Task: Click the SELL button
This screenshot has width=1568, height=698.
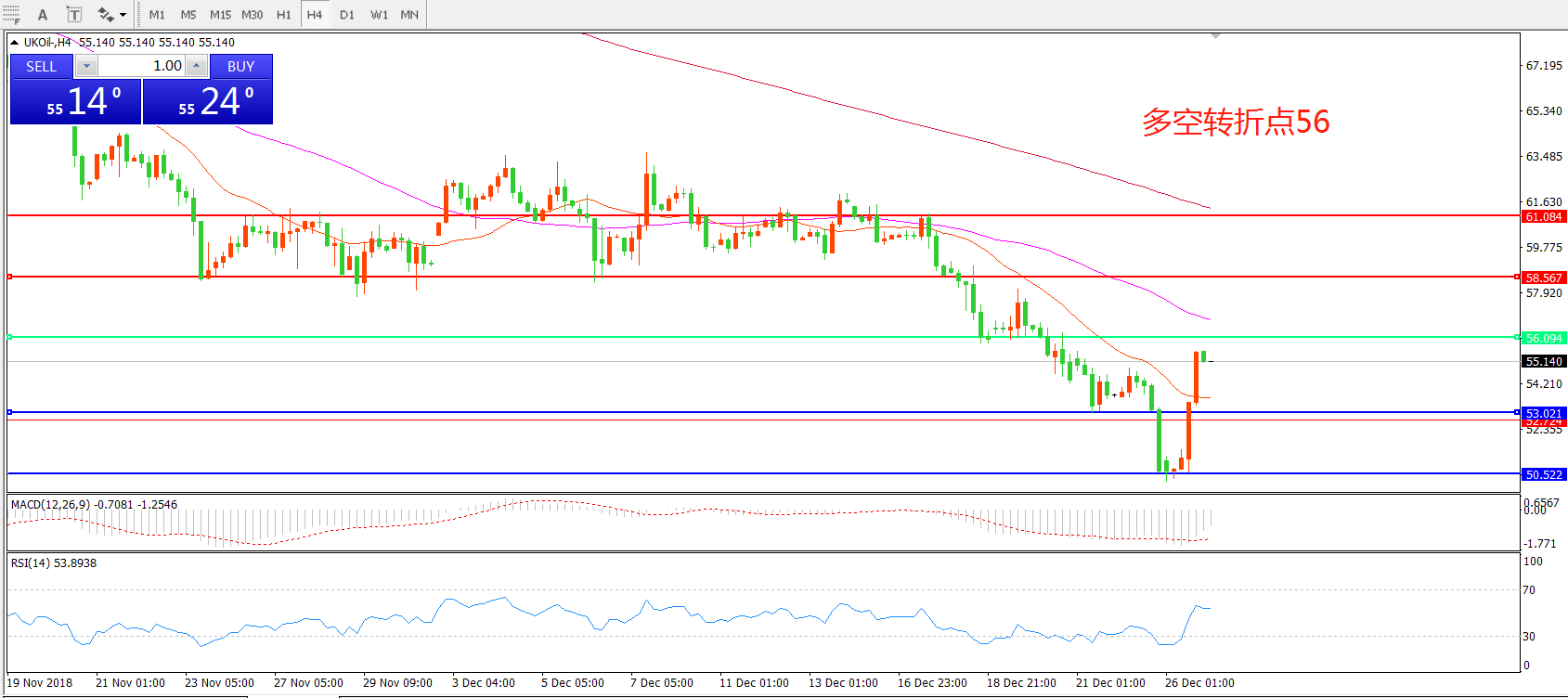Action: coord(41,66)
